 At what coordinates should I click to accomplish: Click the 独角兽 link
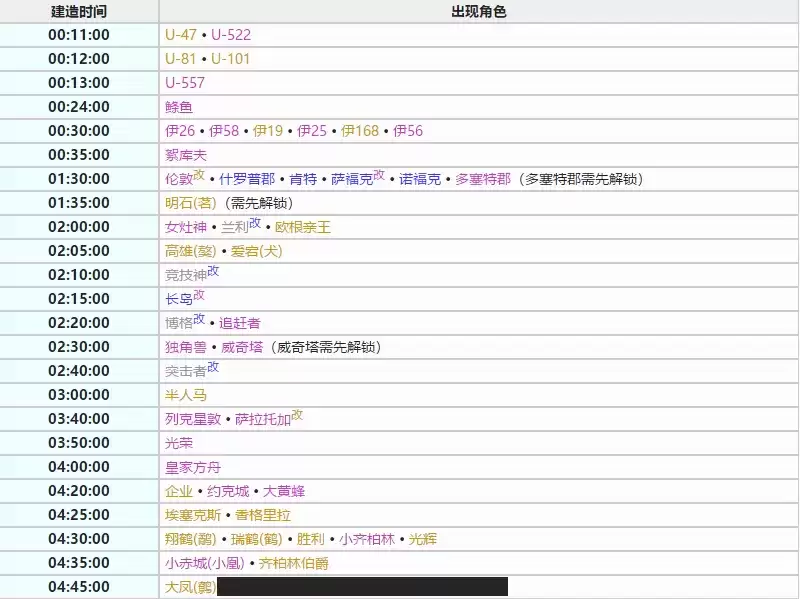(x=186, y=348)
